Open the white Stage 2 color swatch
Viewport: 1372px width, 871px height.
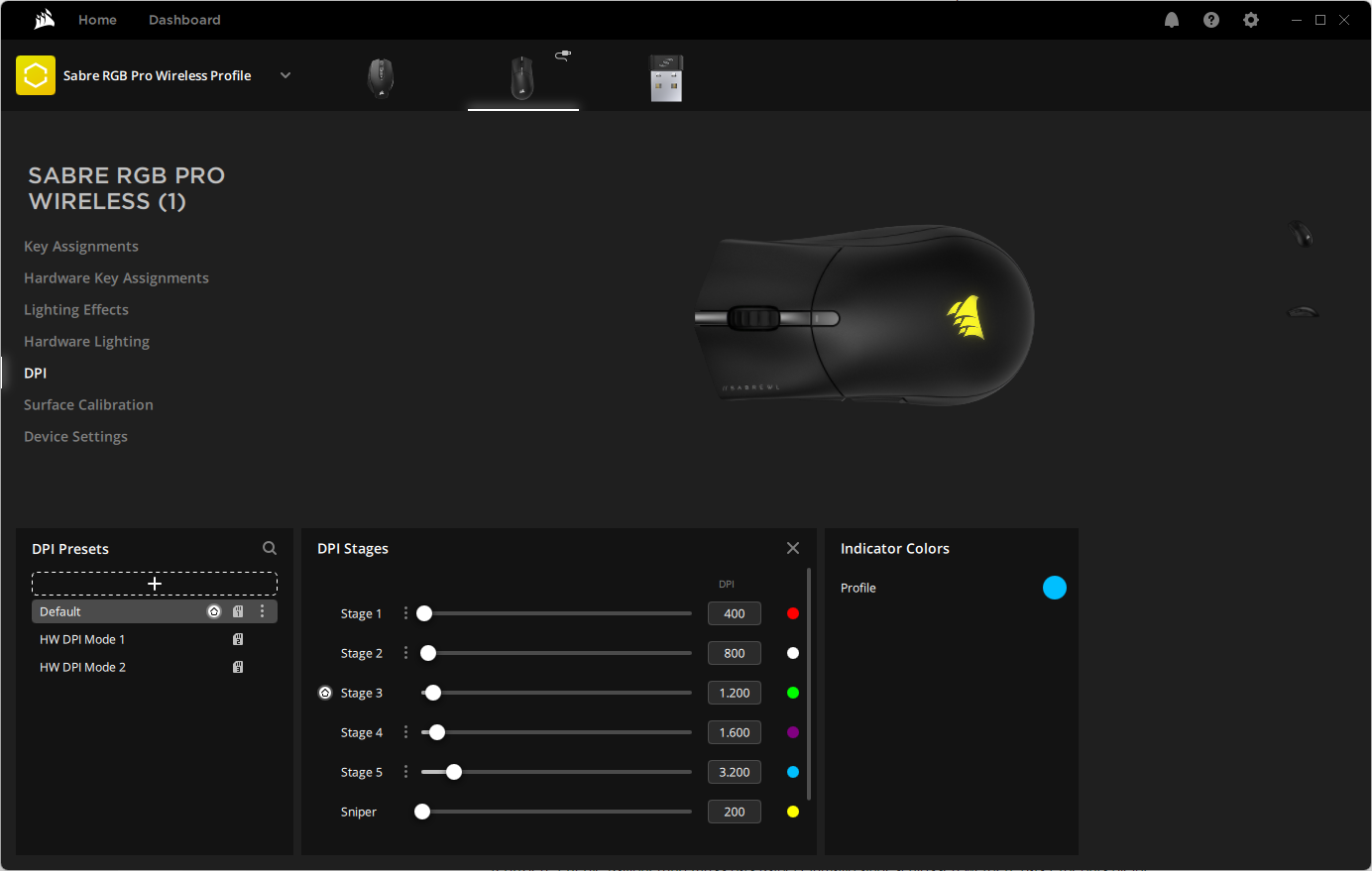point(793,653)
